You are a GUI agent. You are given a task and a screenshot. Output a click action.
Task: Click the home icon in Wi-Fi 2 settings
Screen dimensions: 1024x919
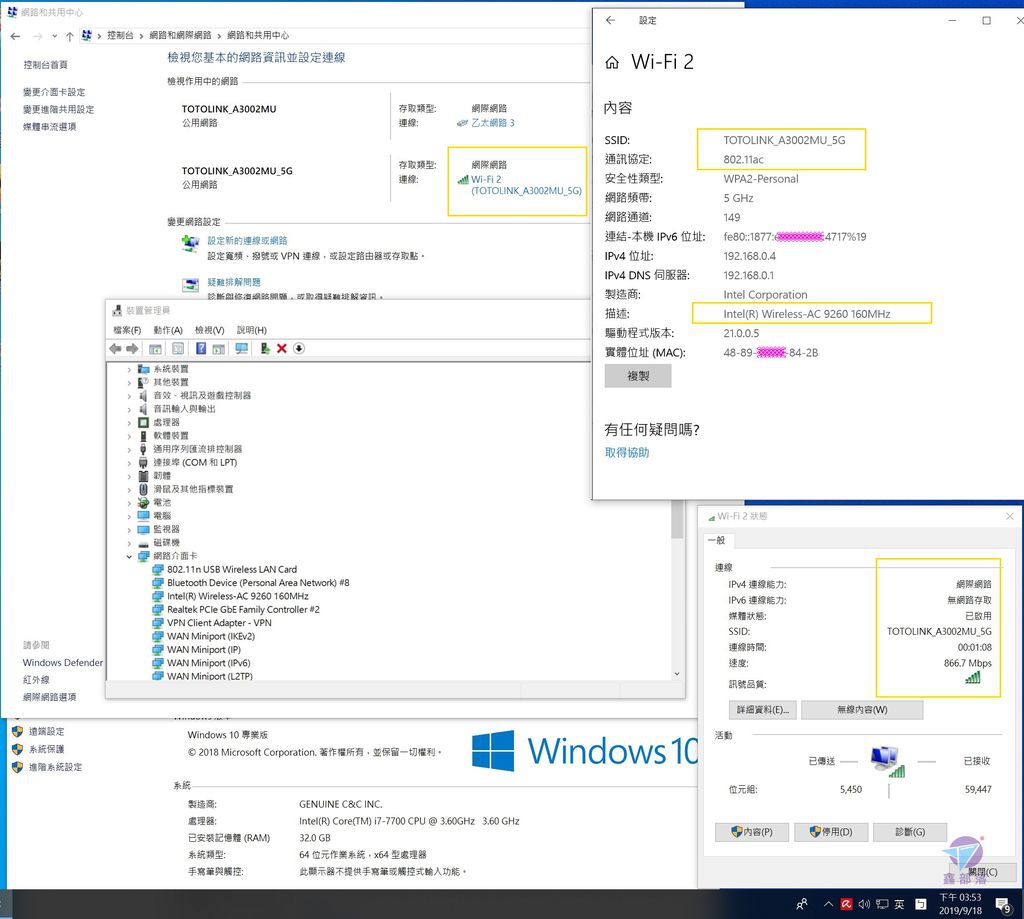tap(612, 62)
